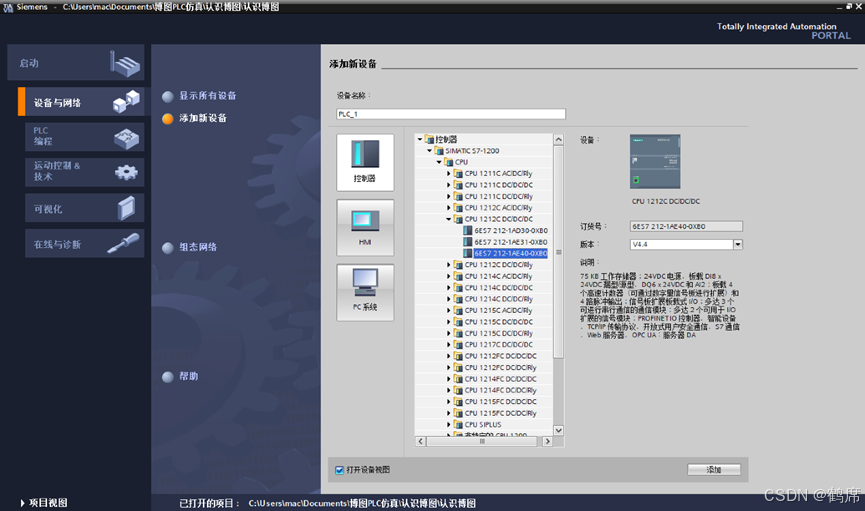Toggle 打开设备视图 checkbox

pyautogui.click(x=340, y=470)
